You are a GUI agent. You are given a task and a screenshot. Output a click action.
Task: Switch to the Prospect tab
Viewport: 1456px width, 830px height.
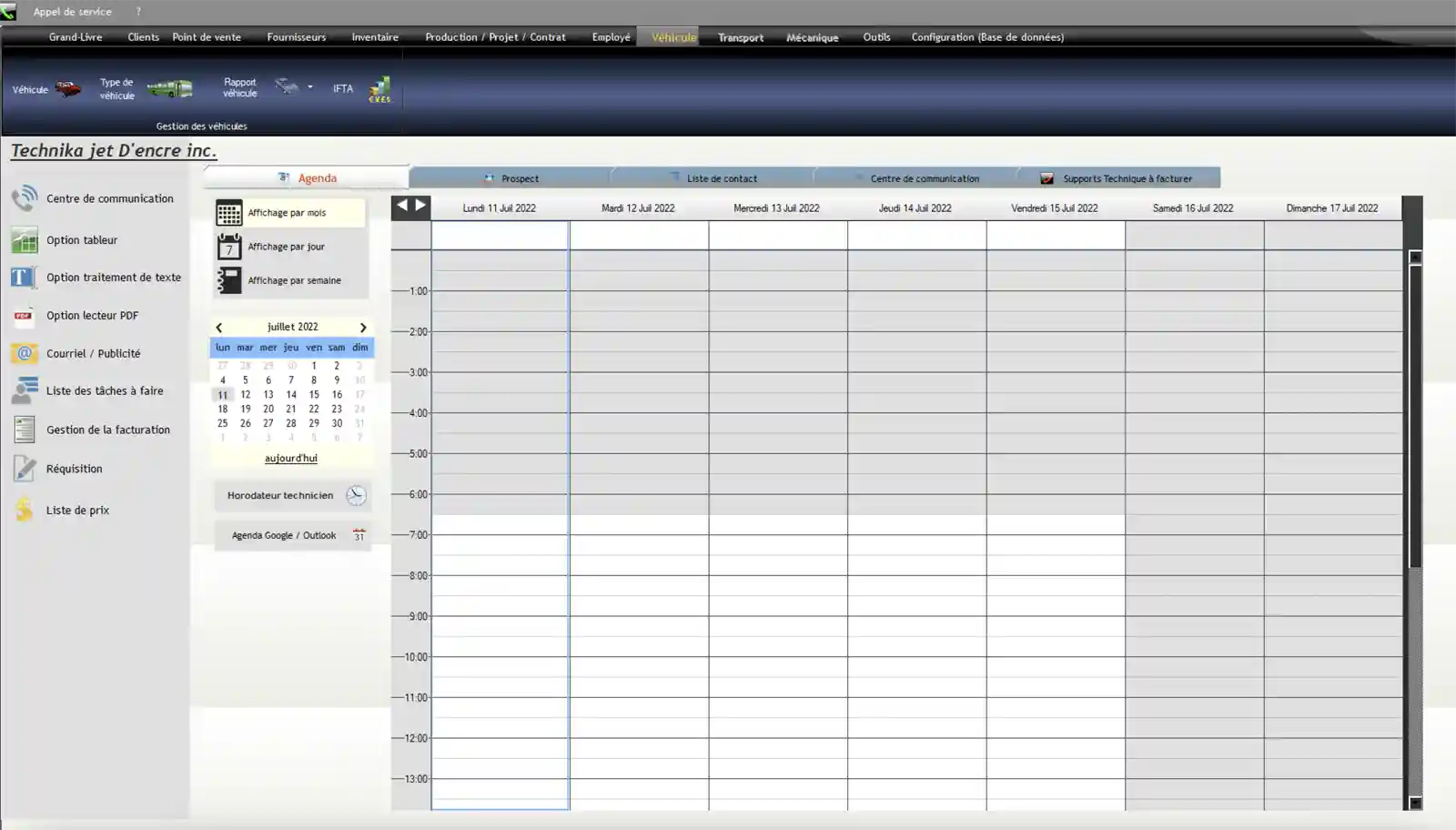(x=511, y=178)
